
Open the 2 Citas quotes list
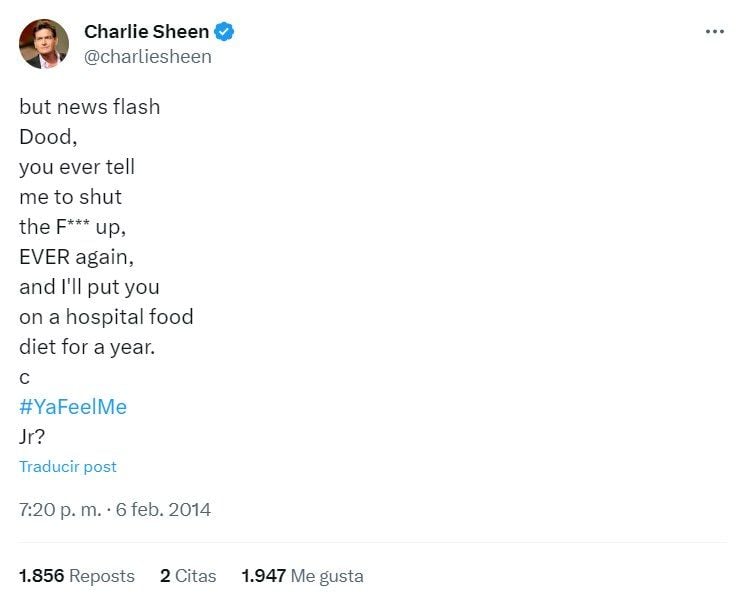click(188, 576)
